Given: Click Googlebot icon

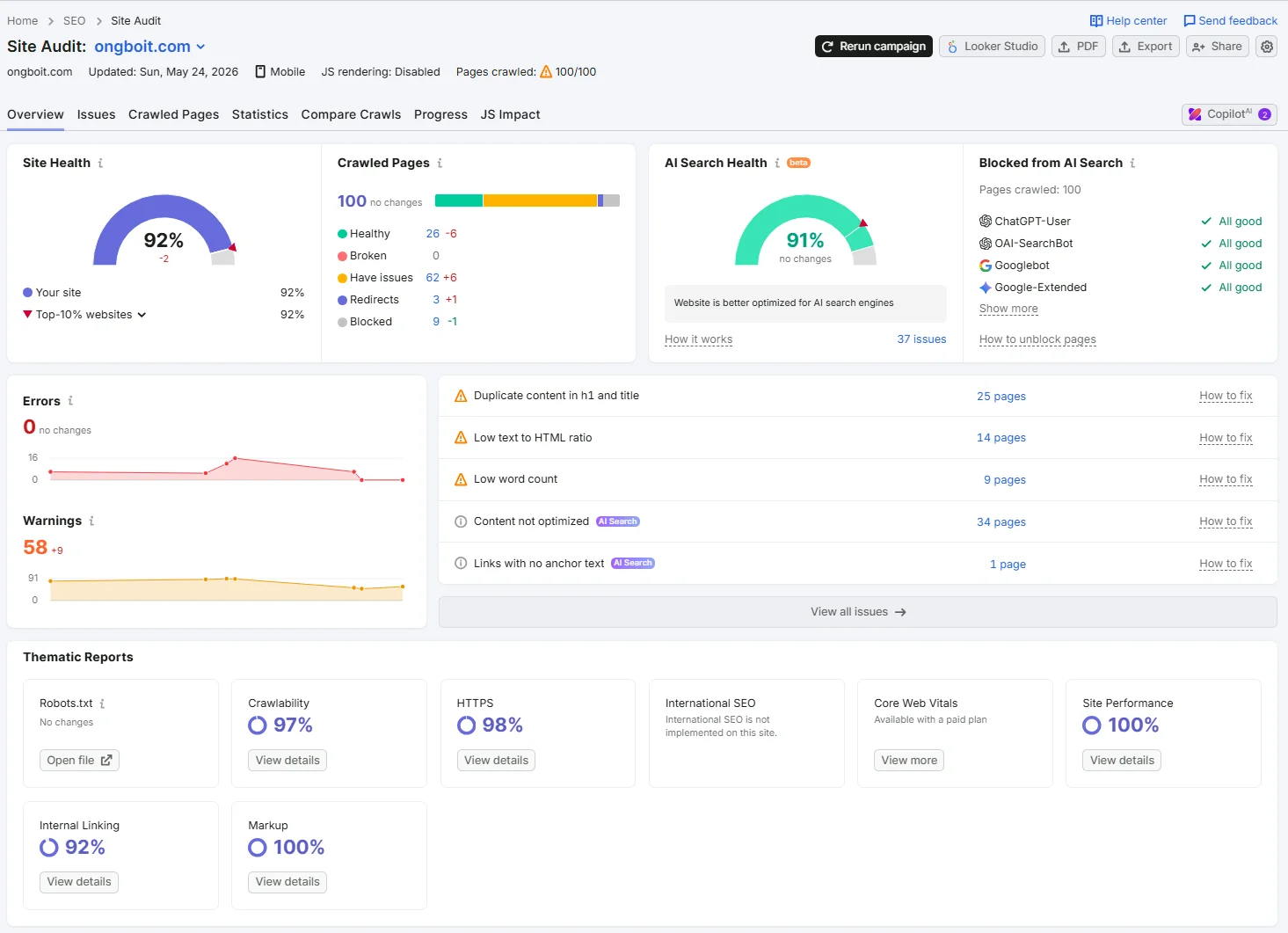Looking at the screenshot, I should pos(986,266).
